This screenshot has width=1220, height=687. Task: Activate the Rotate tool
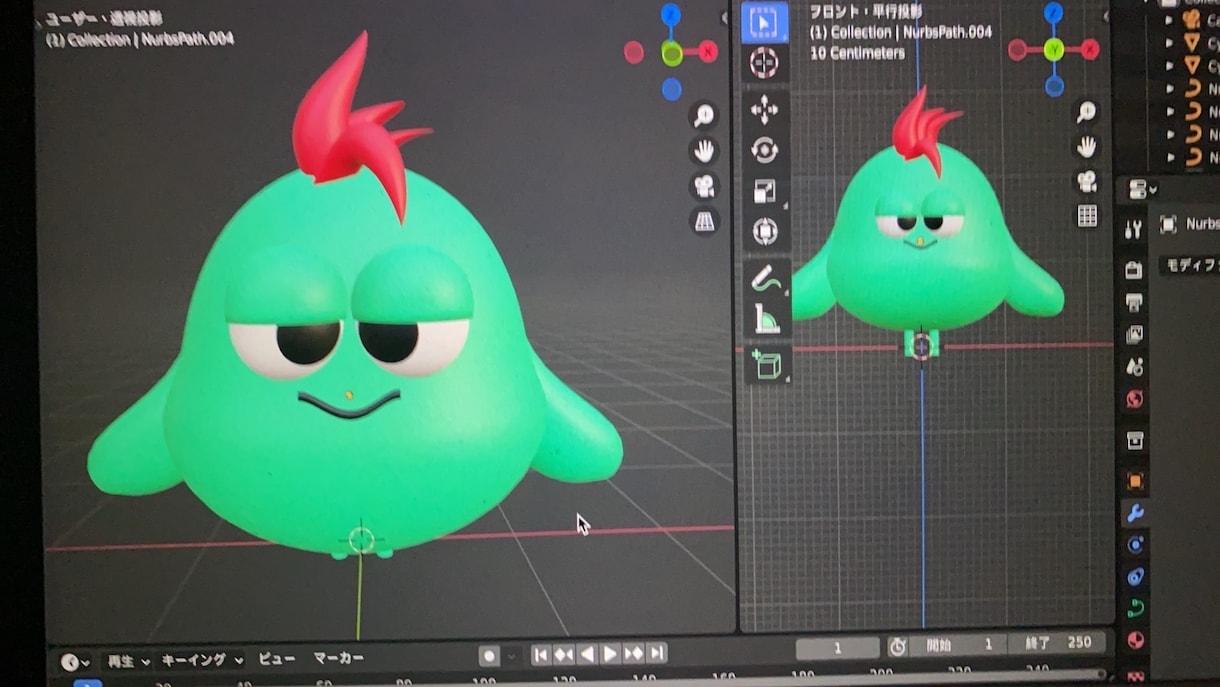click(x=765, y=150)
